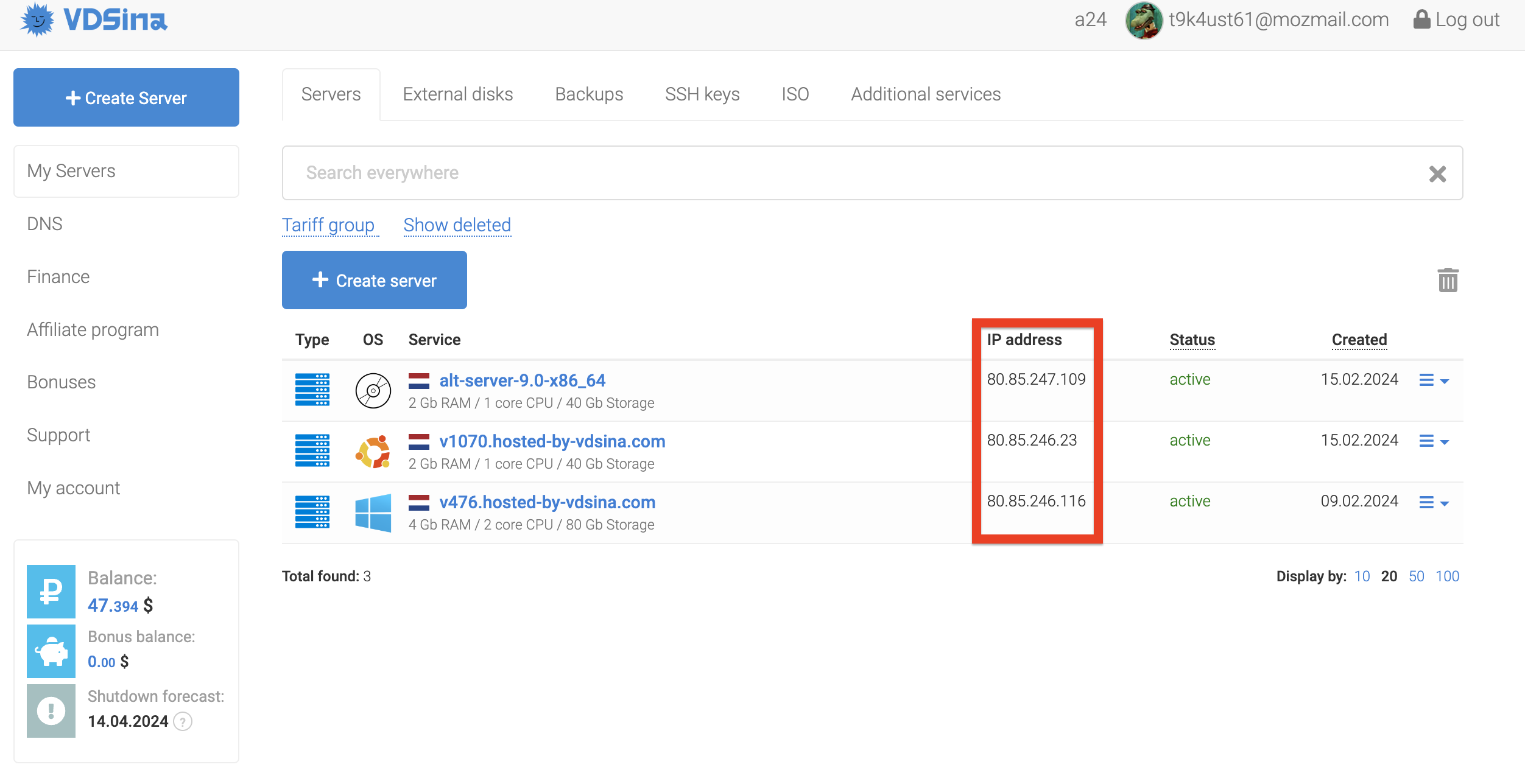This screenshot has height=784, width=1525.
Task: Open v476.hosted-by-vdsina.com server link
Action: (x=548, y=502)
